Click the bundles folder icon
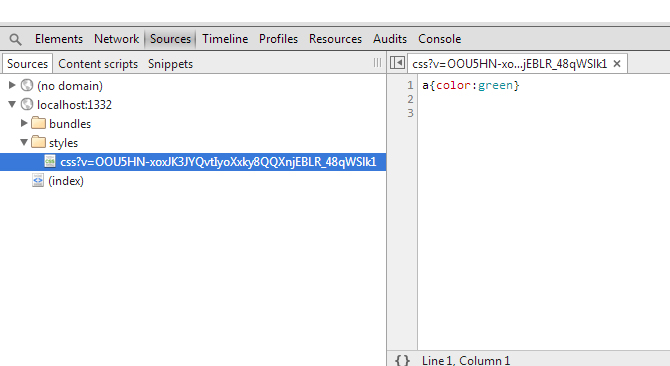This screenshot has width=670, height=366. [x=38, y=123]
